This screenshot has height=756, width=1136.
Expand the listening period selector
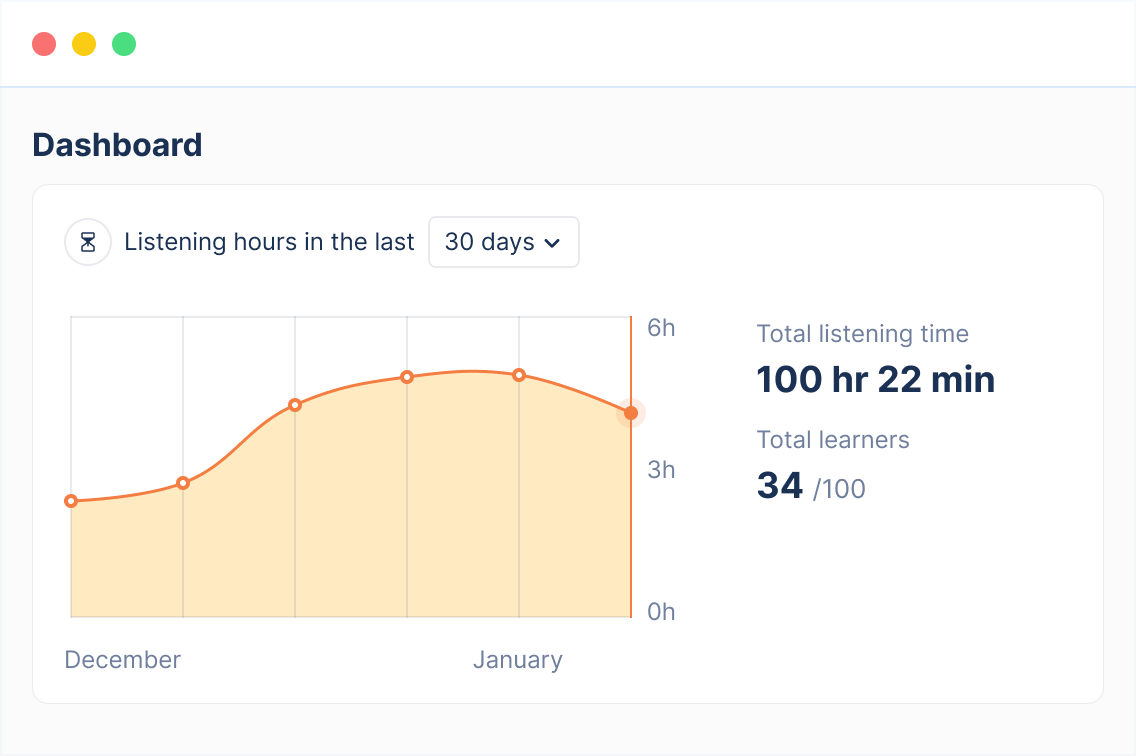tap(503, 242)
